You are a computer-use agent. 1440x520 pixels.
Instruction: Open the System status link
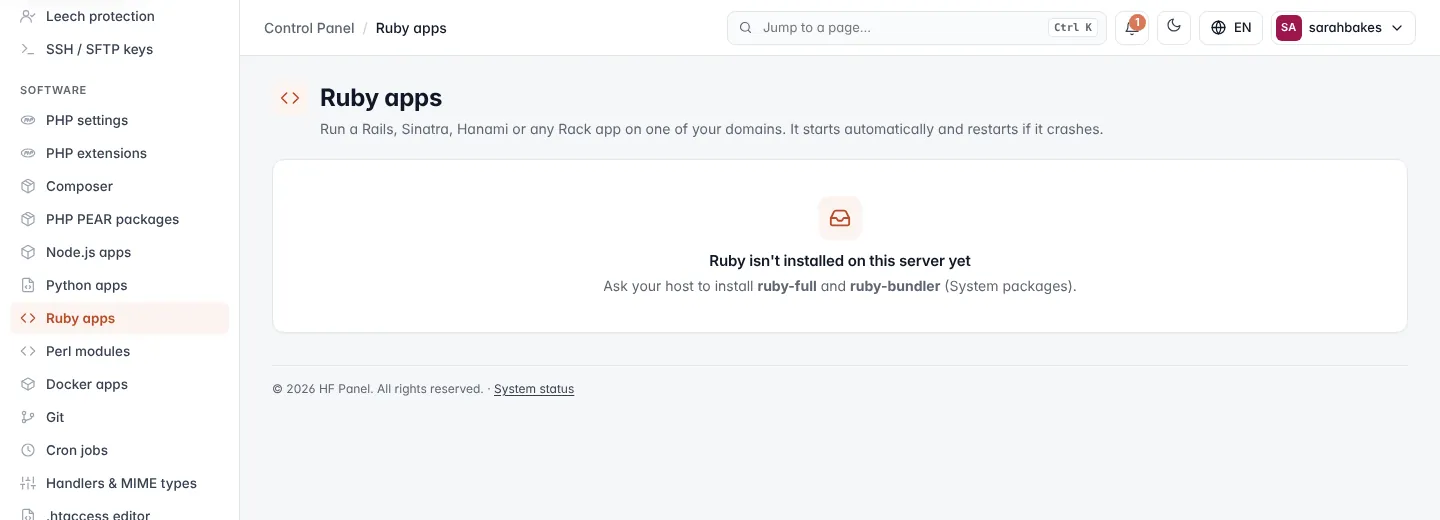(534, 389)
